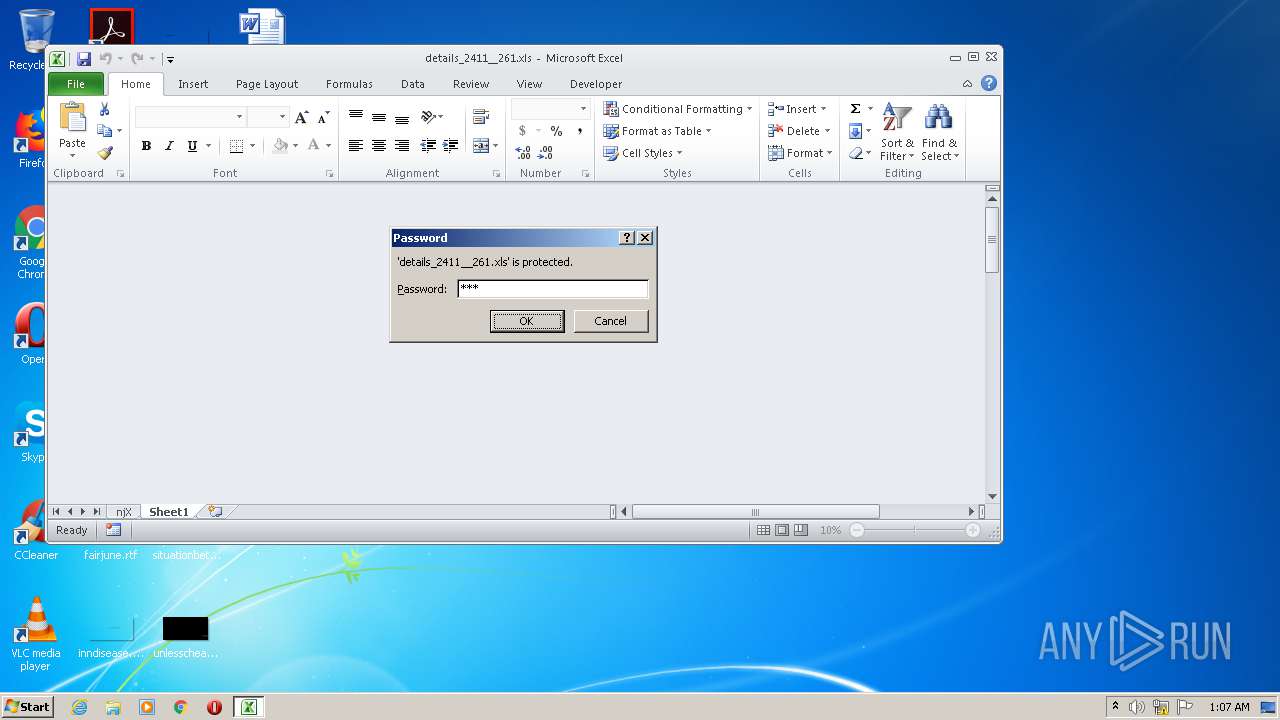Select the Format Painter brush
Image resolution: width=1280 pixels, height=720 pixels.
click(x=105, y=153)
